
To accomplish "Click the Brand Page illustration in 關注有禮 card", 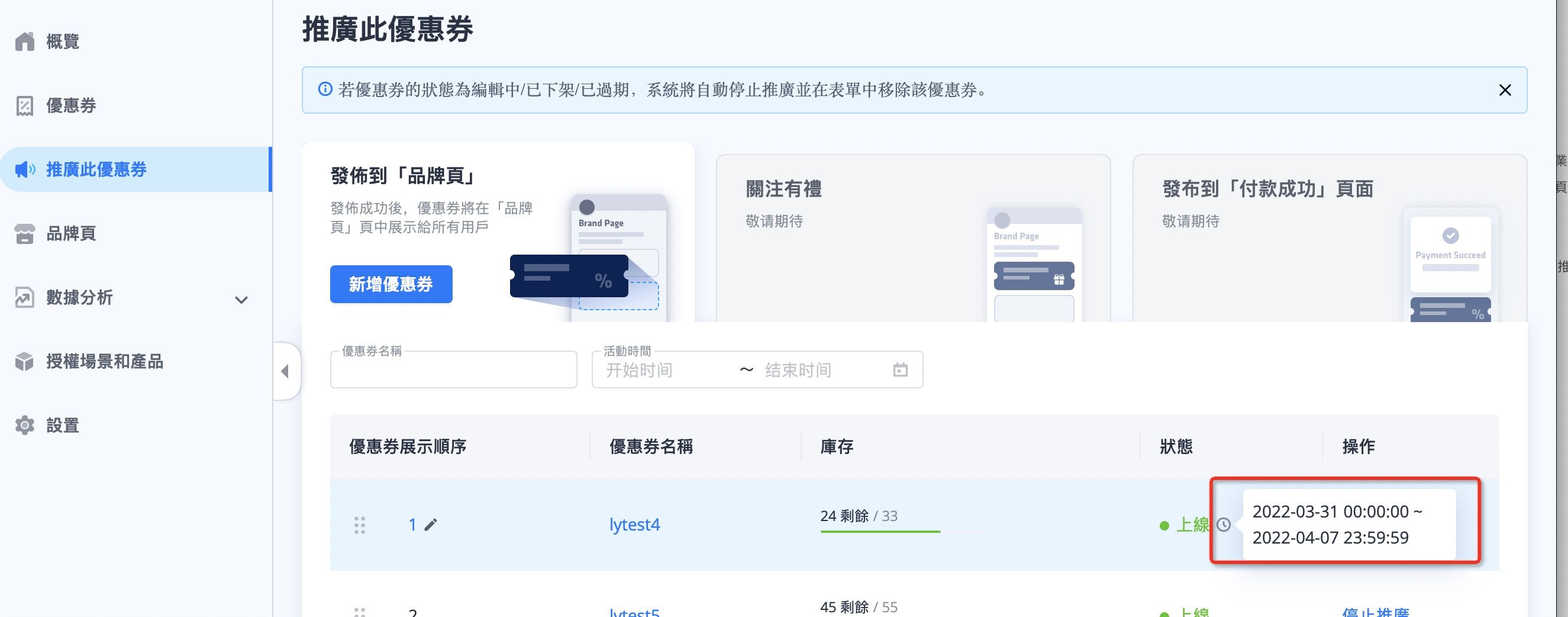I will [x=1034, y=264].
